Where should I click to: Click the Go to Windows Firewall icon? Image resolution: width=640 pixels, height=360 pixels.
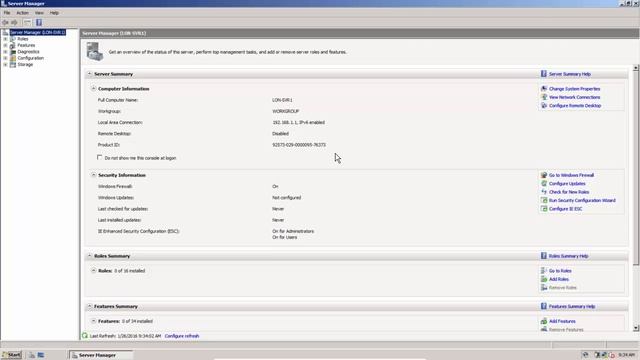pyautogui.click(x=544, y=175)
